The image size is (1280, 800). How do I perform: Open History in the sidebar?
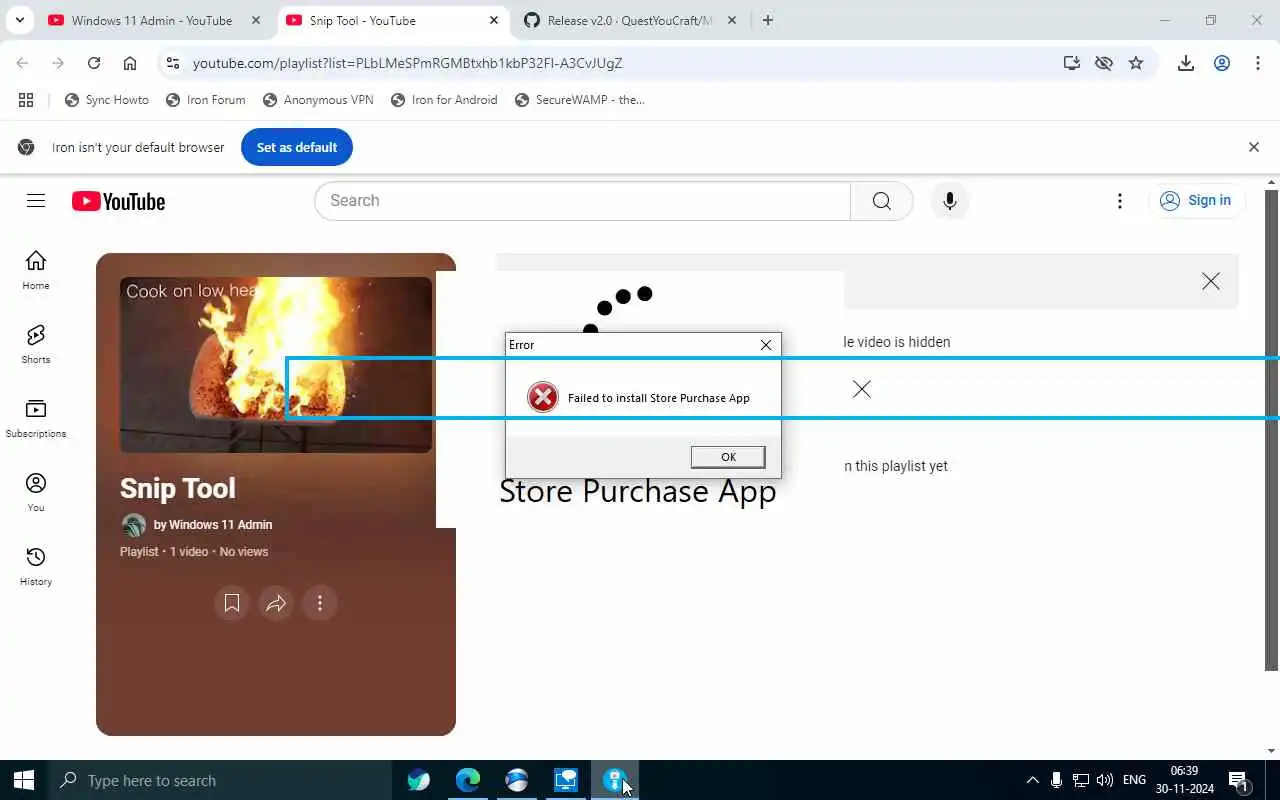[x=36, y=566]
